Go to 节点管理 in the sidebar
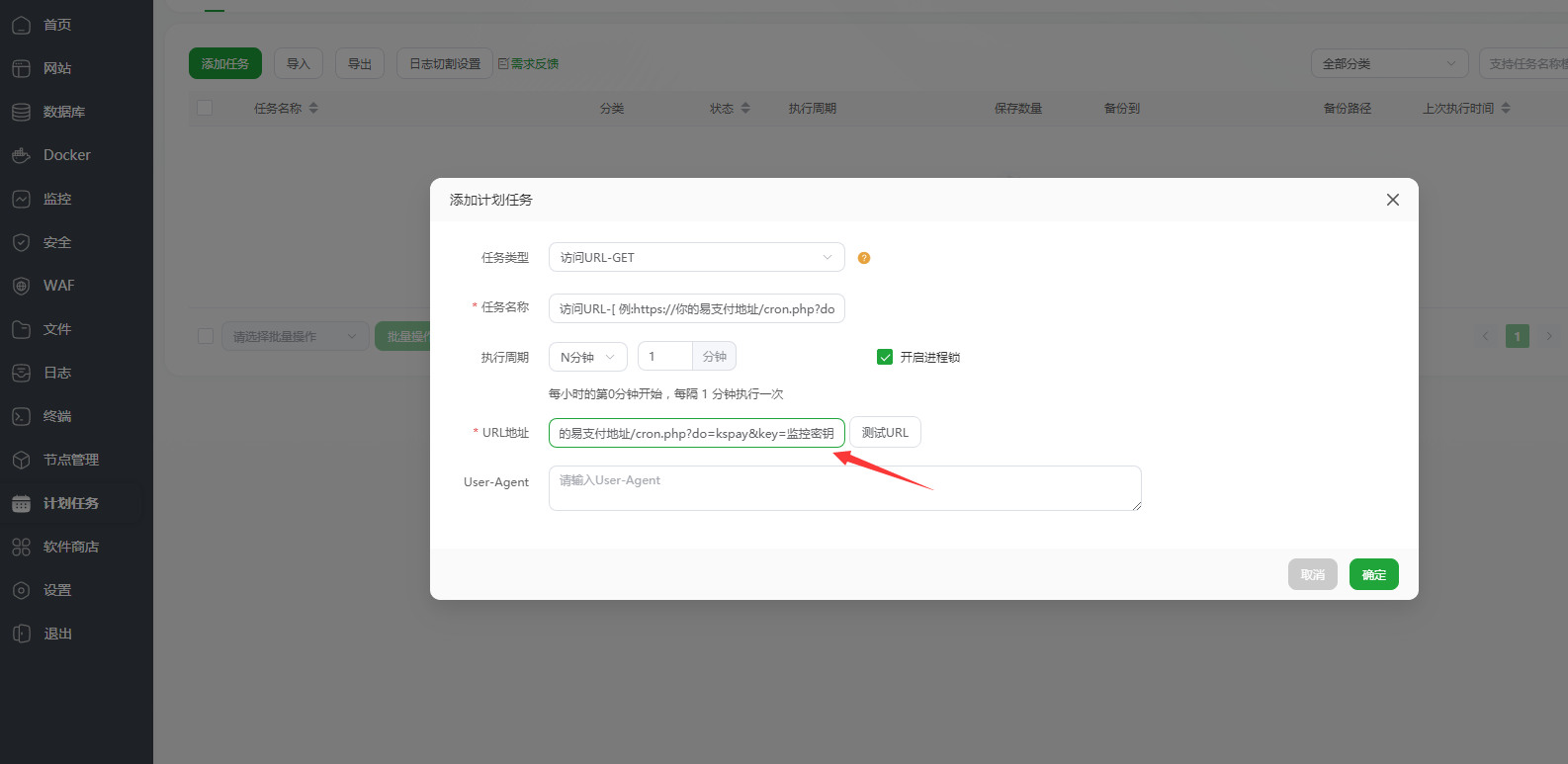Image resolution: width=1568 pixels, height=764 pixels. click(70, 460)
